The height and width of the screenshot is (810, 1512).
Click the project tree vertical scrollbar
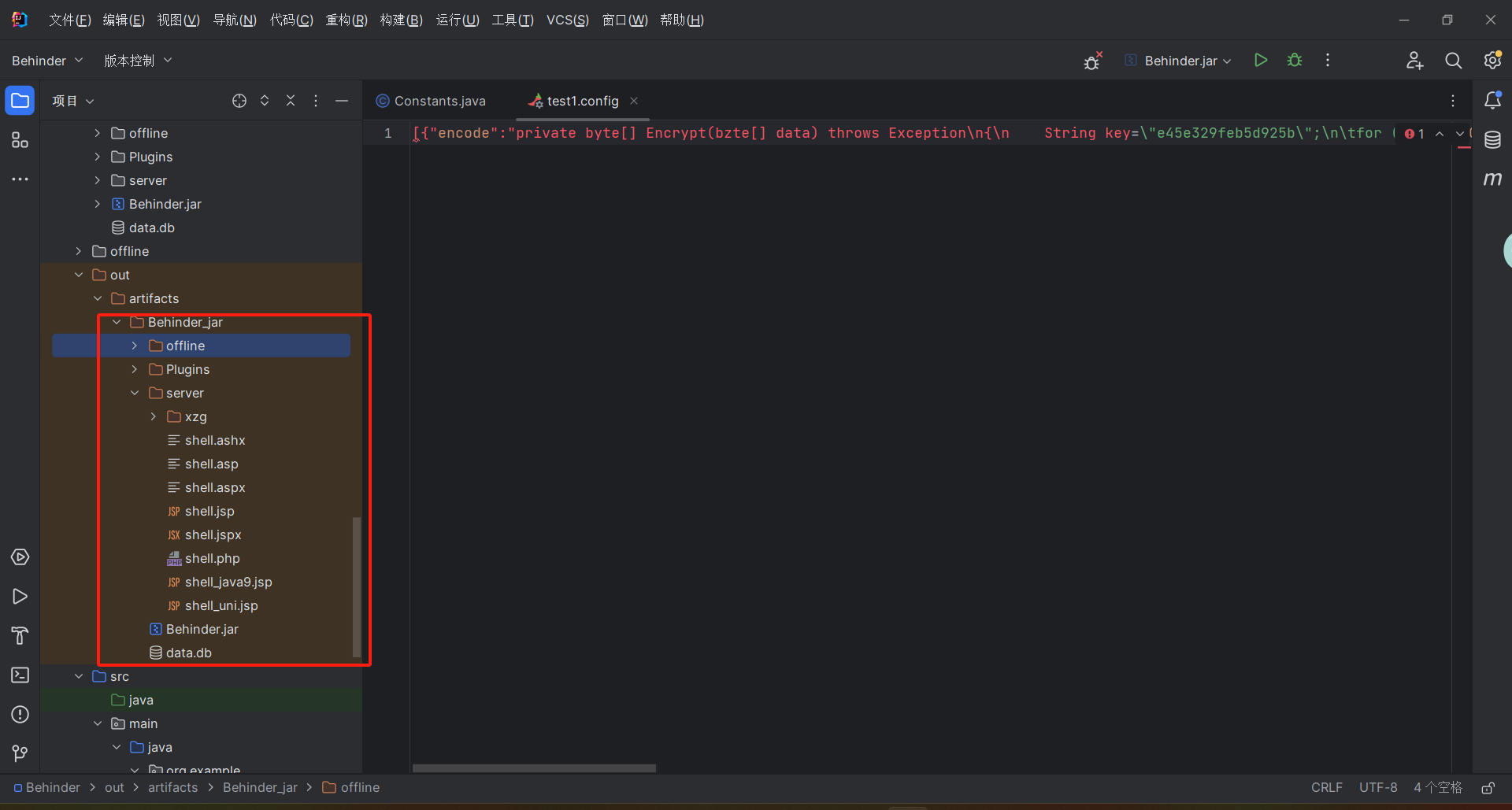click(x=357, y=586)
